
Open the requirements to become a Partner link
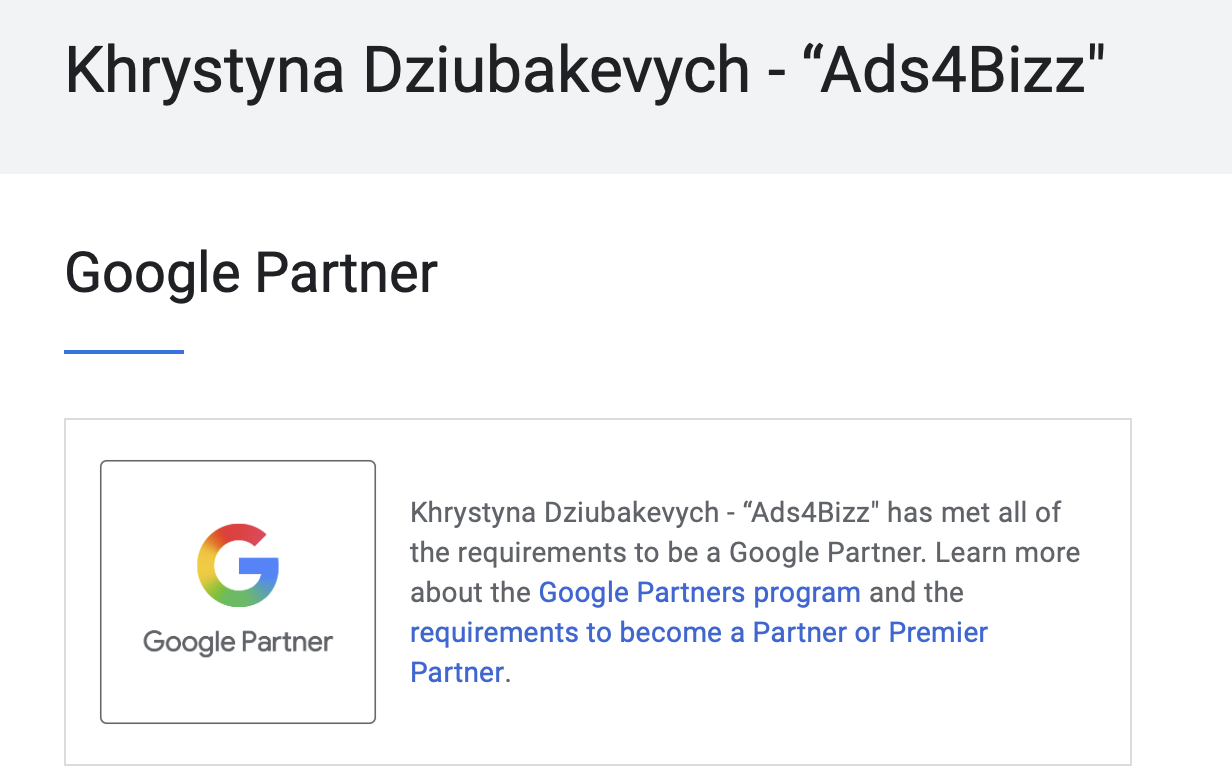(699, 632)
